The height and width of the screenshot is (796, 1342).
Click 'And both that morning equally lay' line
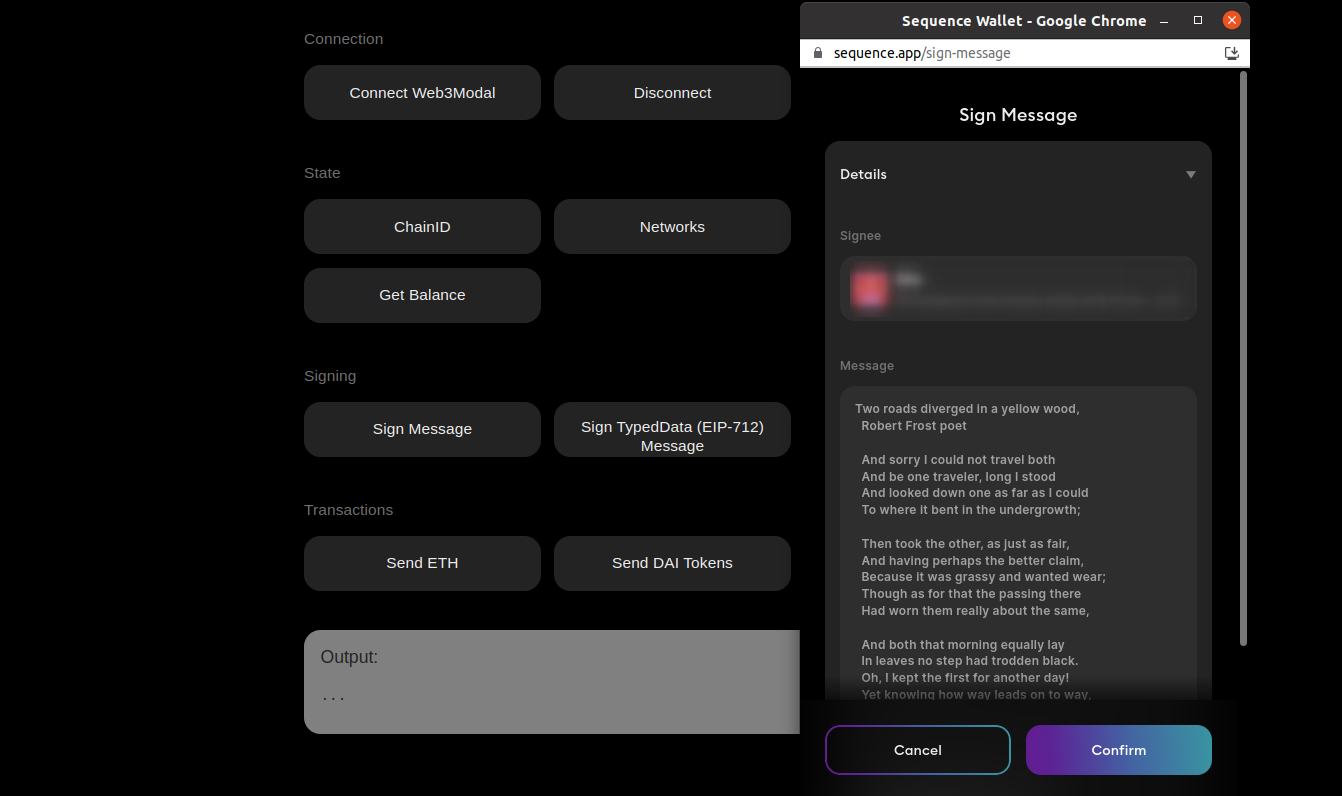963,645
